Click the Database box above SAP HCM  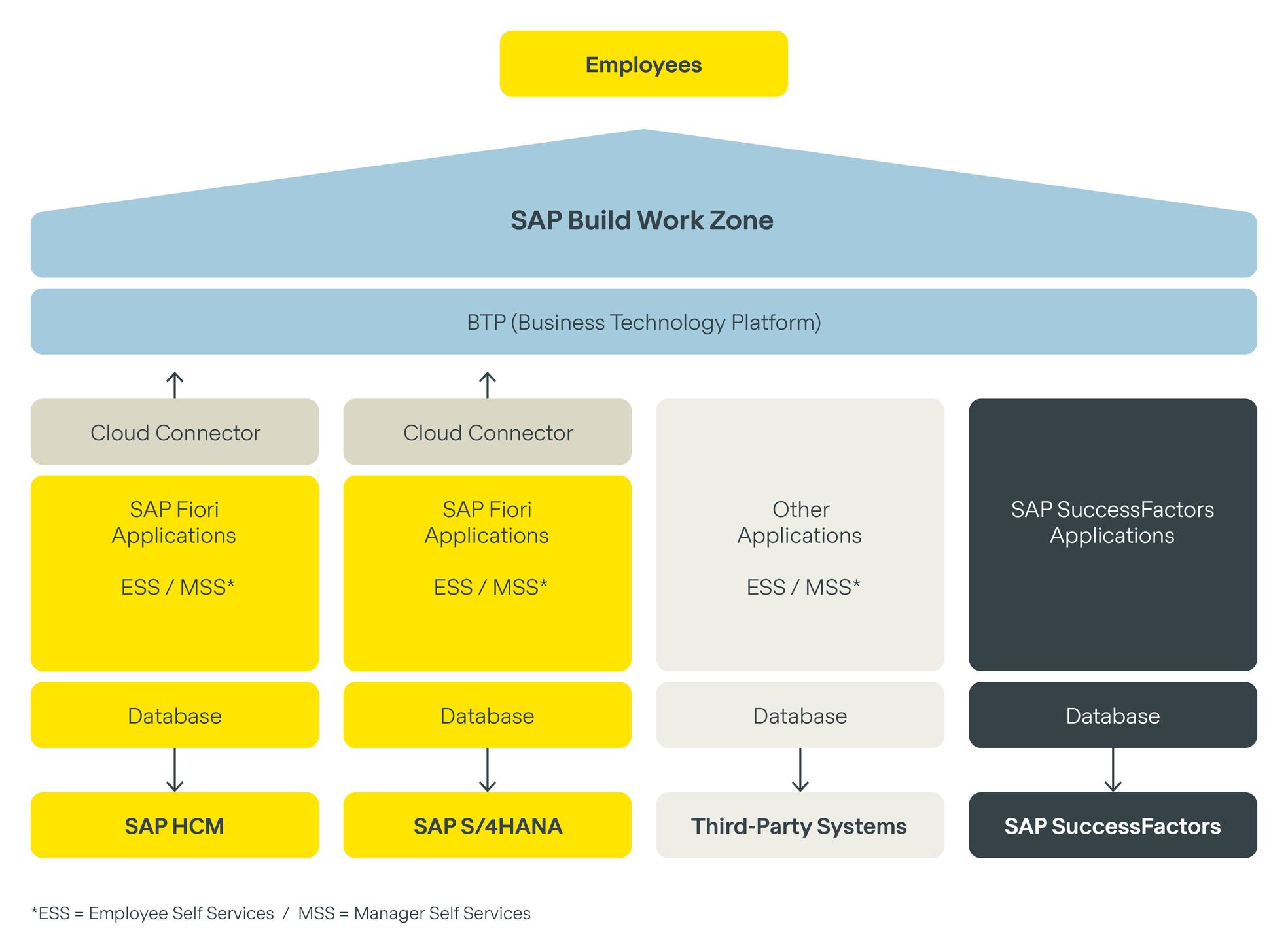tap(174, 715)
